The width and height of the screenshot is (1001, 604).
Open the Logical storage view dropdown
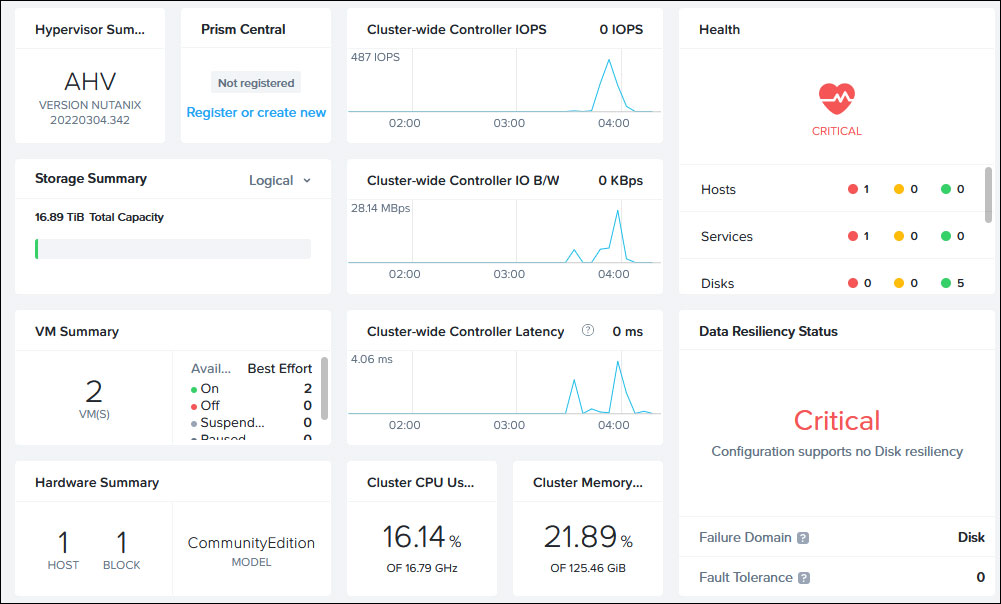pos(280,181)
